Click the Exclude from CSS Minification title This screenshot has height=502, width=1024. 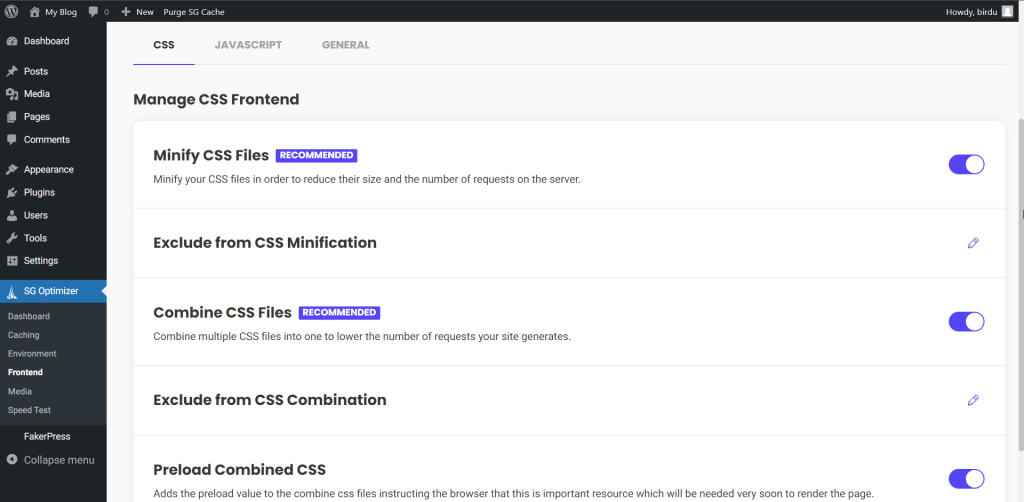pyautogui.click(x=264, y=243)
